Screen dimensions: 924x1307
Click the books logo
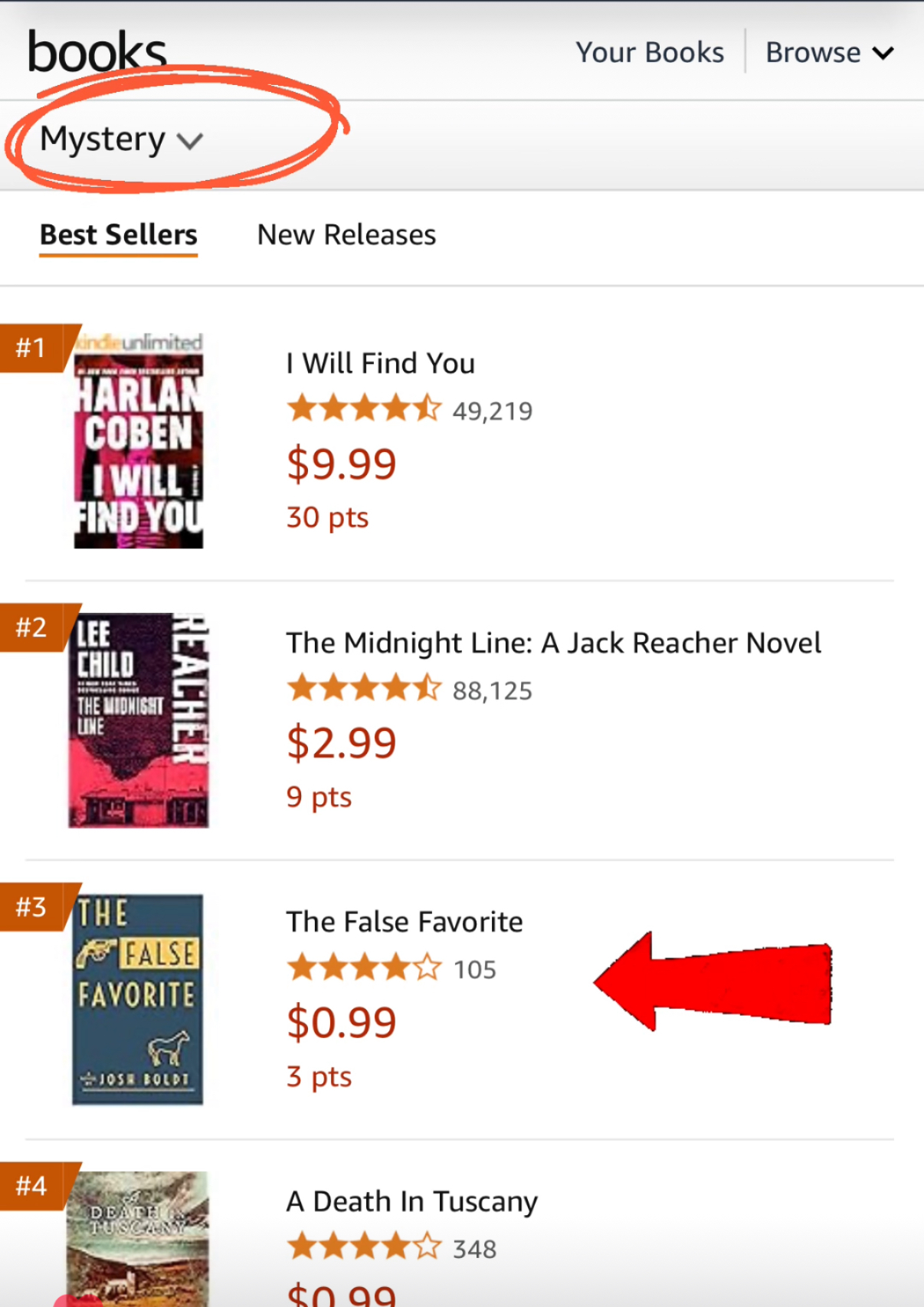[97, 52]
